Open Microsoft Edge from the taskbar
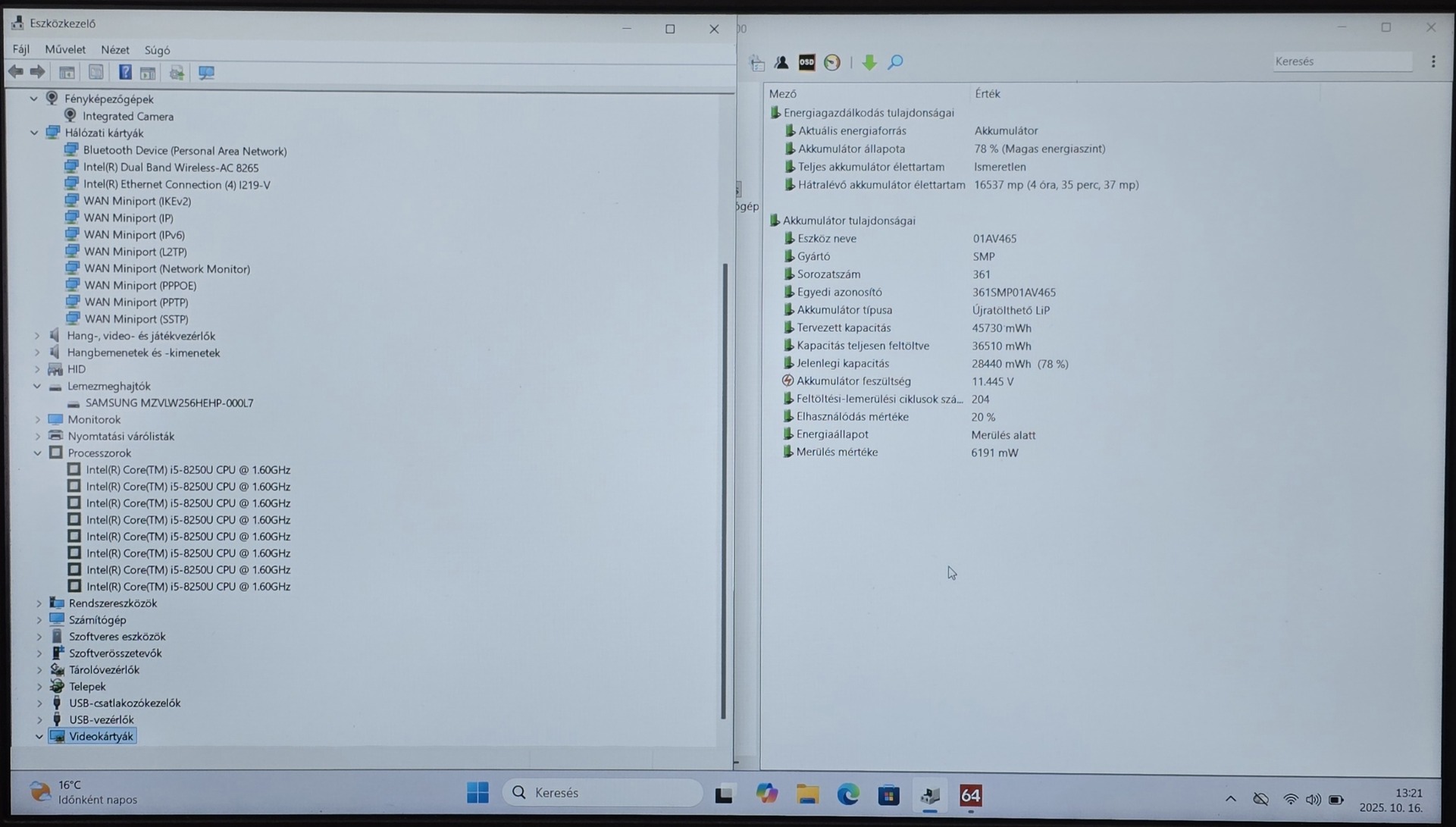Screen dimensions: 1456x827 click(847, 794)
